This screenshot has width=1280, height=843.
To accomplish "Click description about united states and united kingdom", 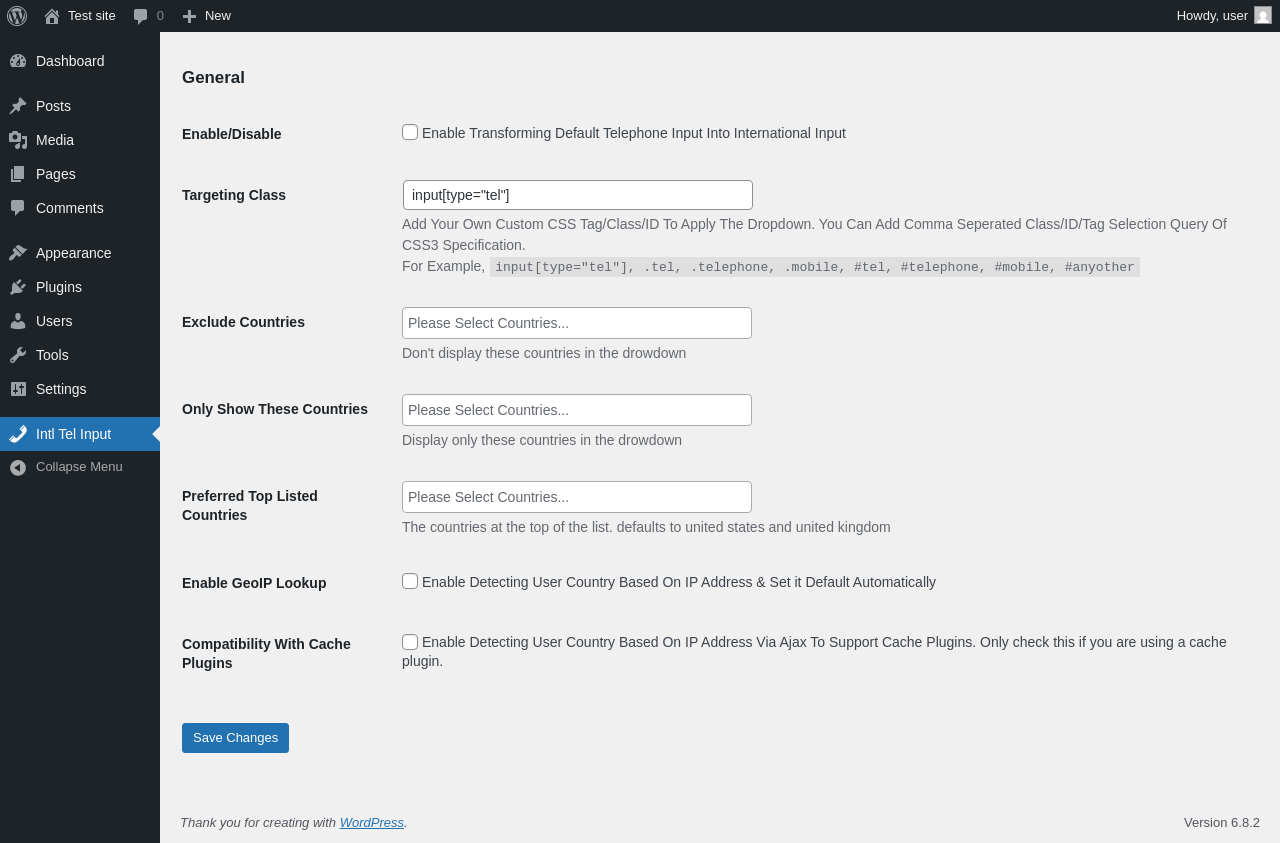I will tap(646, 527).
